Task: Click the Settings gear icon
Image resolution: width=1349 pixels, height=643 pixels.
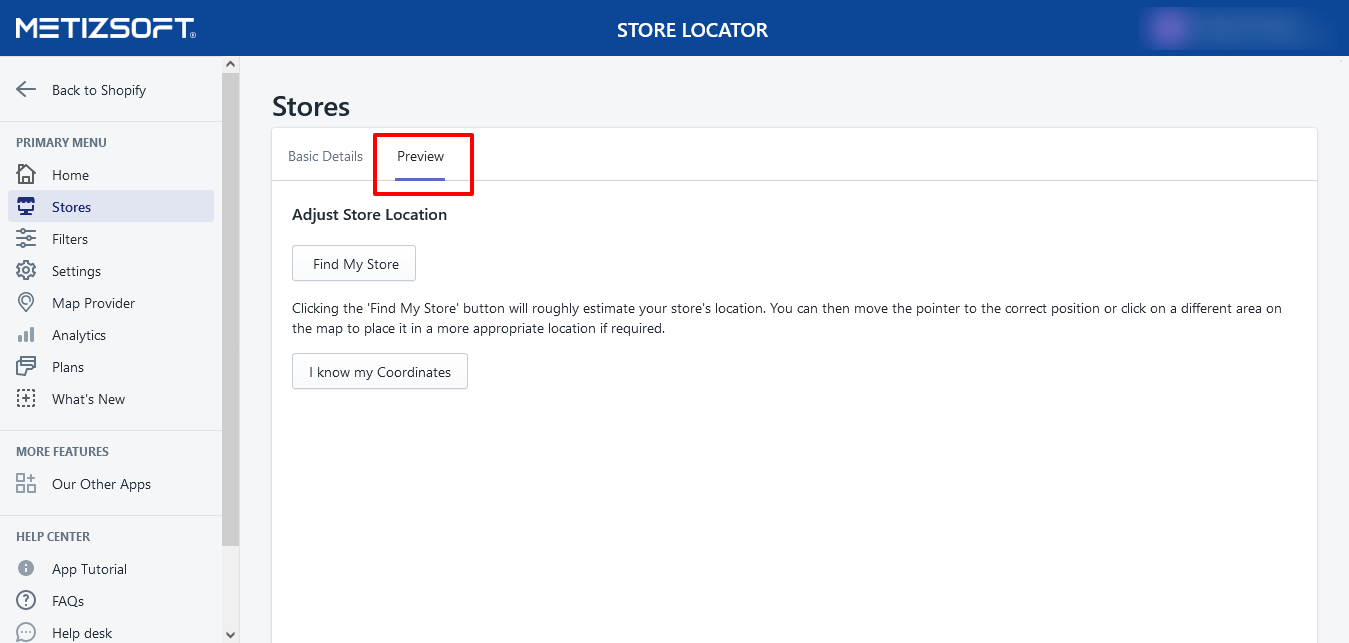Action: (26, 271)
